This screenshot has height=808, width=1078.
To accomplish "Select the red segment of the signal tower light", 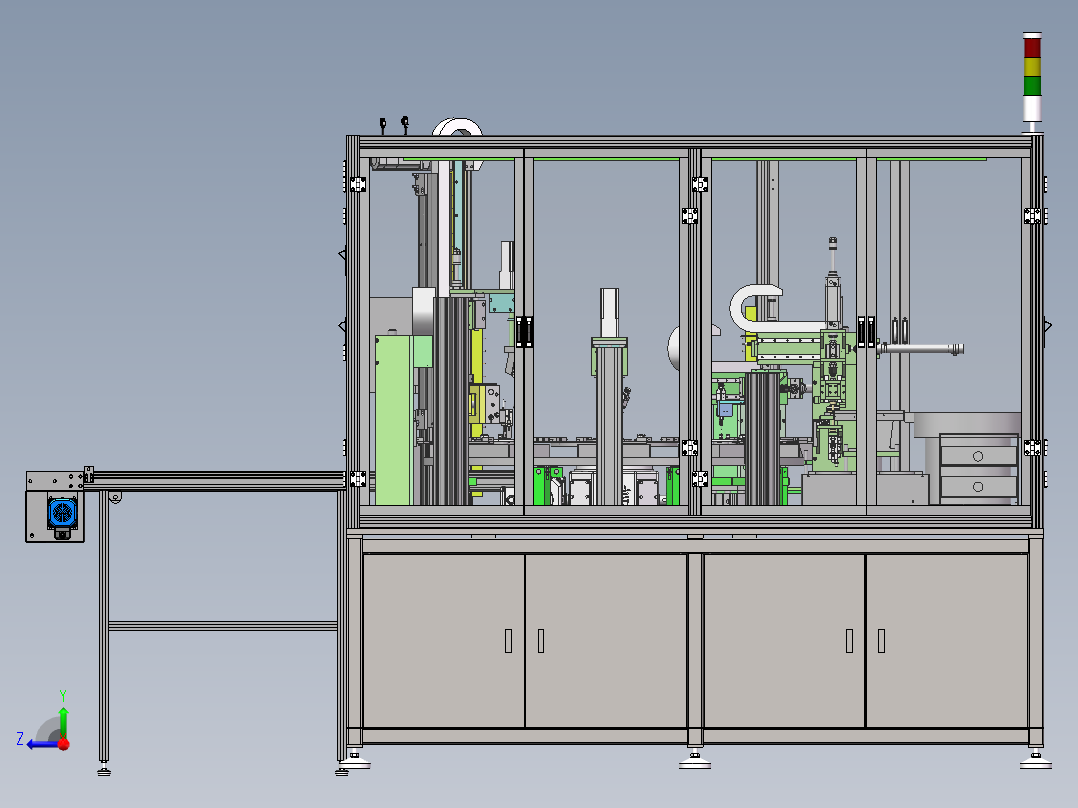I will [1032, 48].
